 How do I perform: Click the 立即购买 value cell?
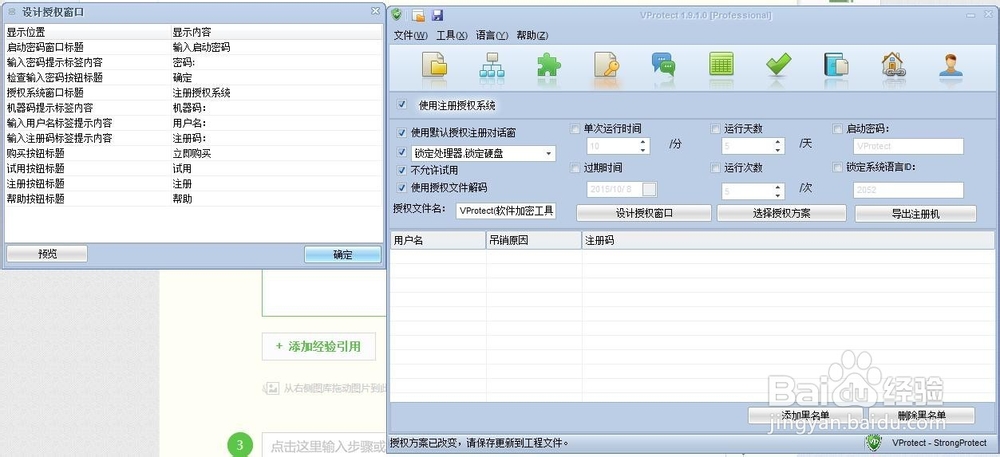point(191,154)
